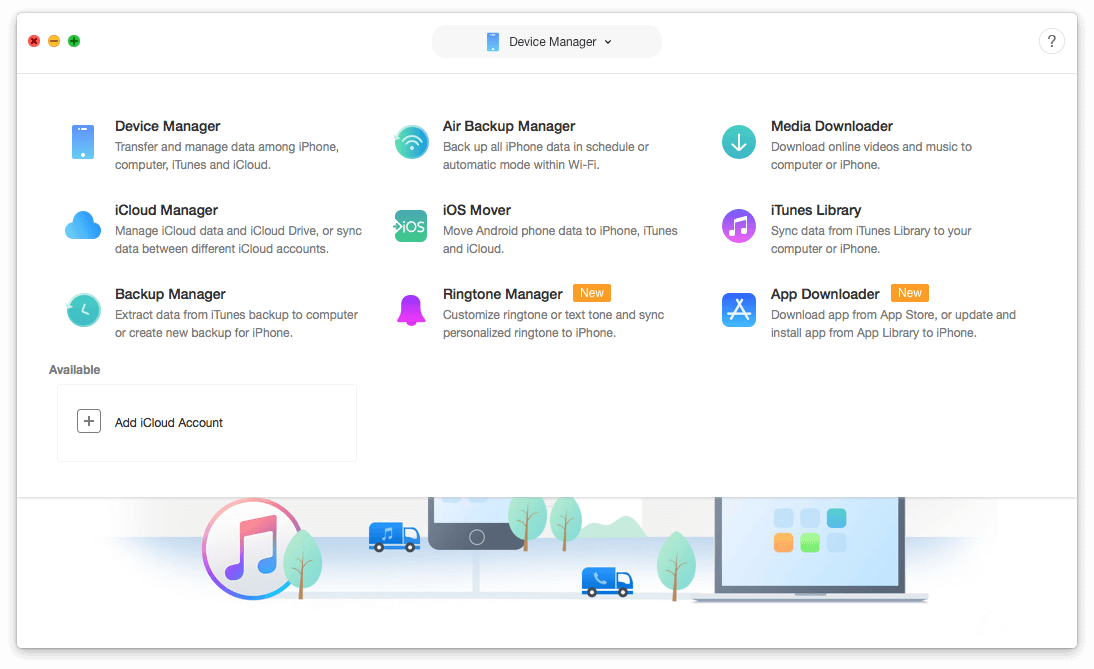1094x669 pixels.
Task: Open the iOS Mover title
Action: (477, 210)
